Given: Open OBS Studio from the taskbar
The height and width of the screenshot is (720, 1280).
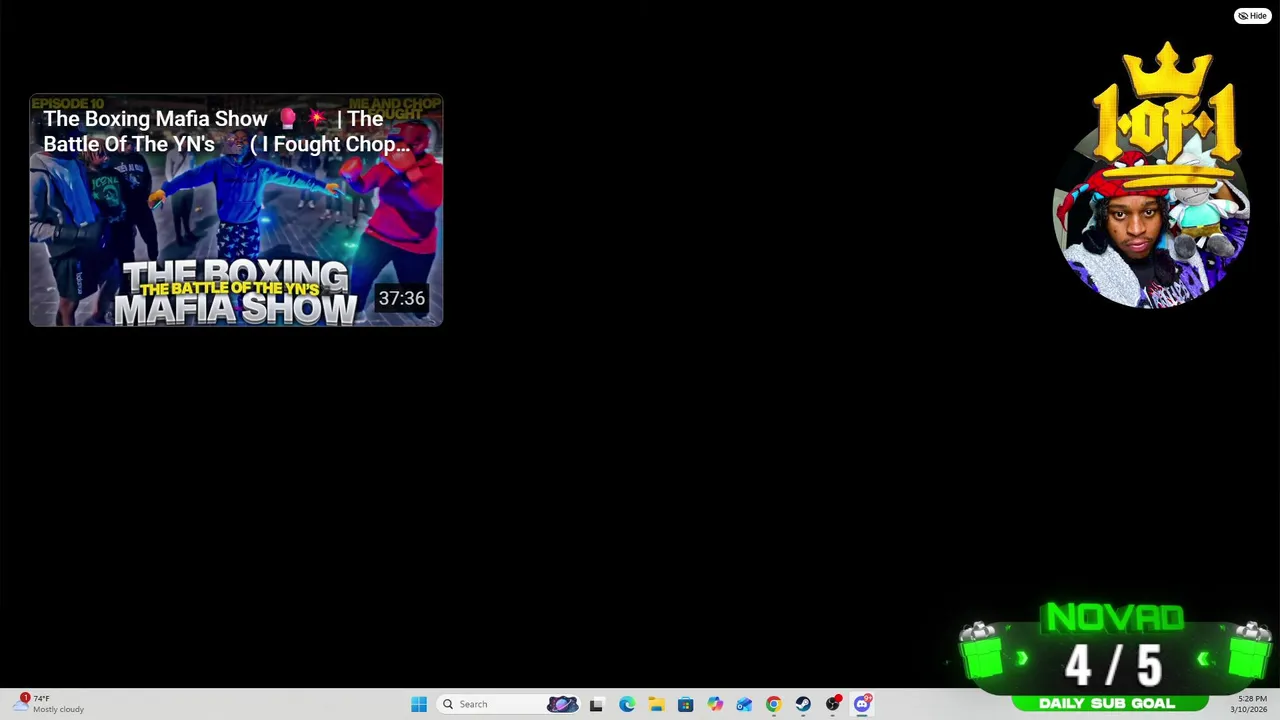Looking at the screenshot, I should 833,704.
